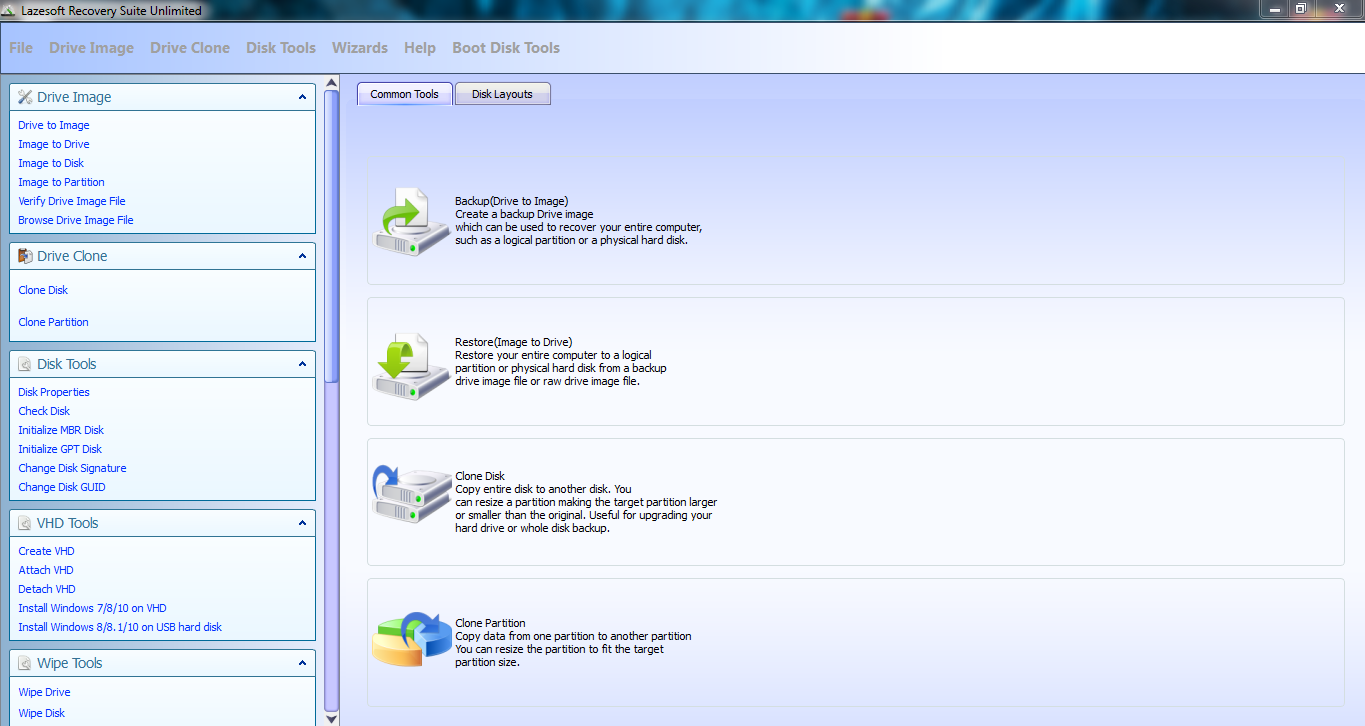Select Install Windows 8/8.1/10 on USB hard disk

[x=120, y=627]
